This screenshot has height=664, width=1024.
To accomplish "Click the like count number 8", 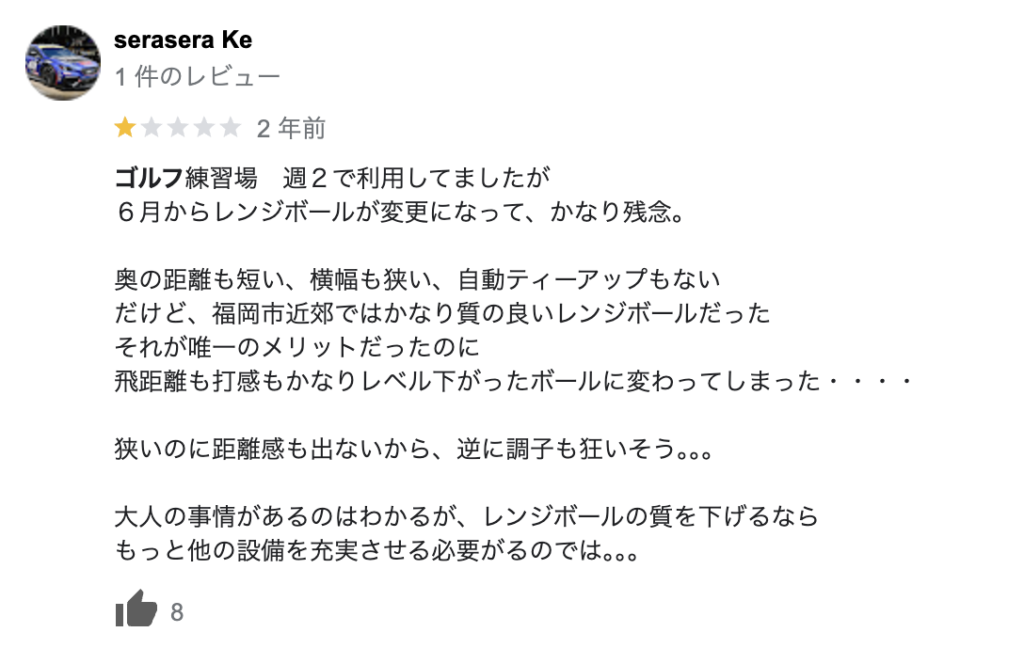I will pos(177,612).
